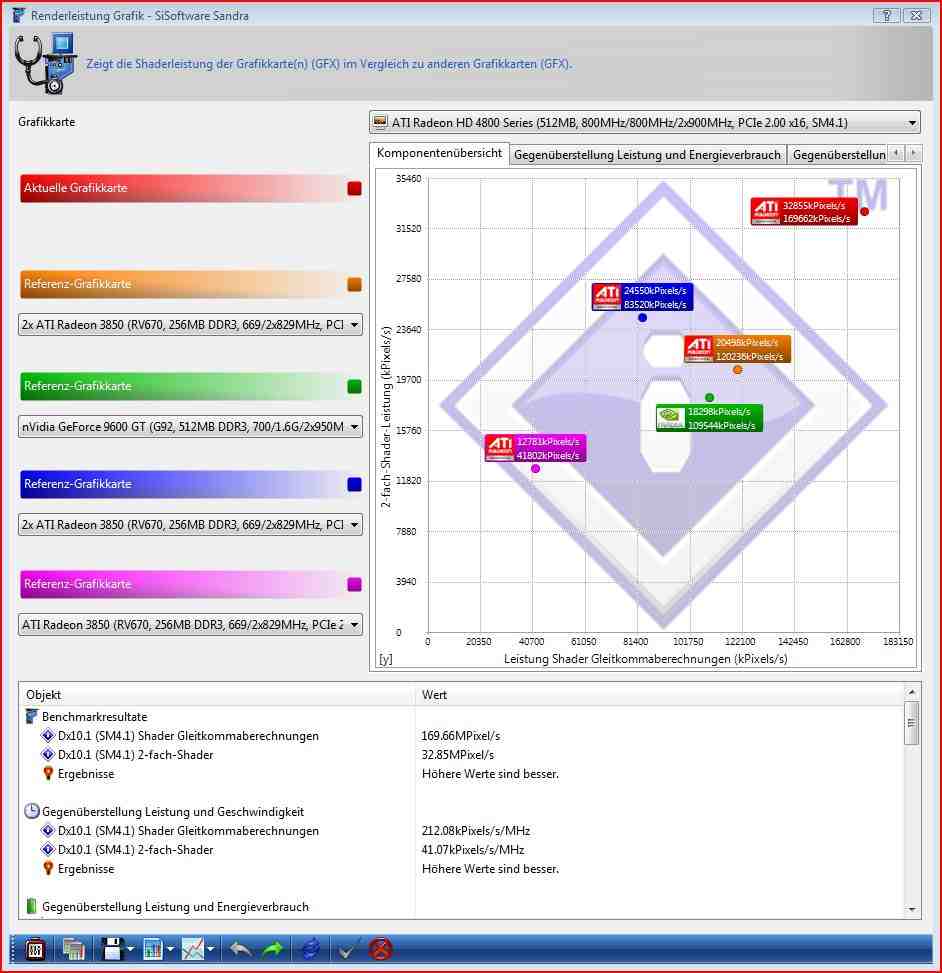This screenshot has width=942, height=973.
Task: Click the bar chart icon in toolbar
Action: [x=153, y=949]
